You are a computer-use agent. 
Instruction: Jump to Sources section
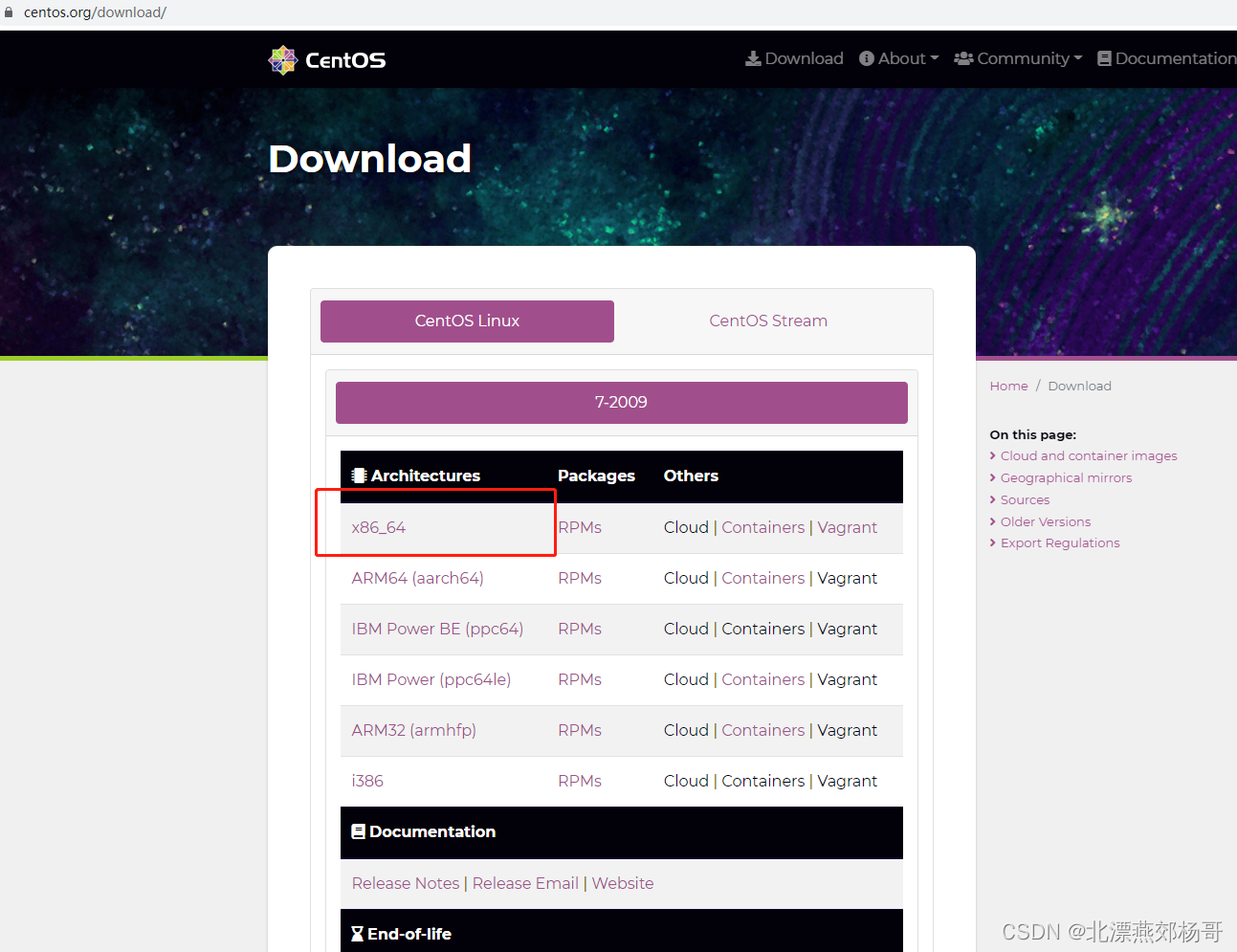[x=1025, y=499]
